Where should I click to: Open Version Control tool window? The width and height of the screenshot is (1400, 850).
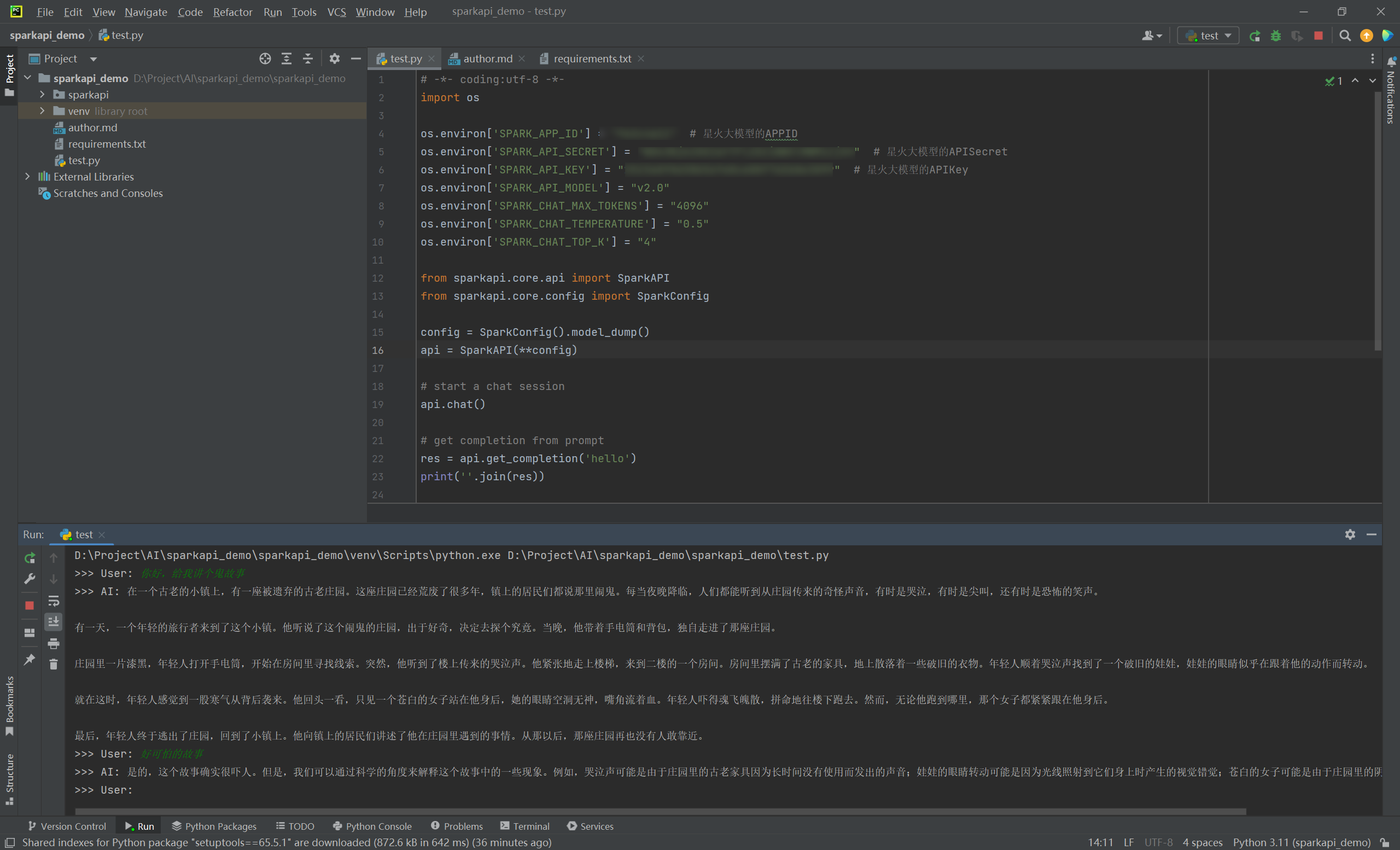tap(67, 826)
